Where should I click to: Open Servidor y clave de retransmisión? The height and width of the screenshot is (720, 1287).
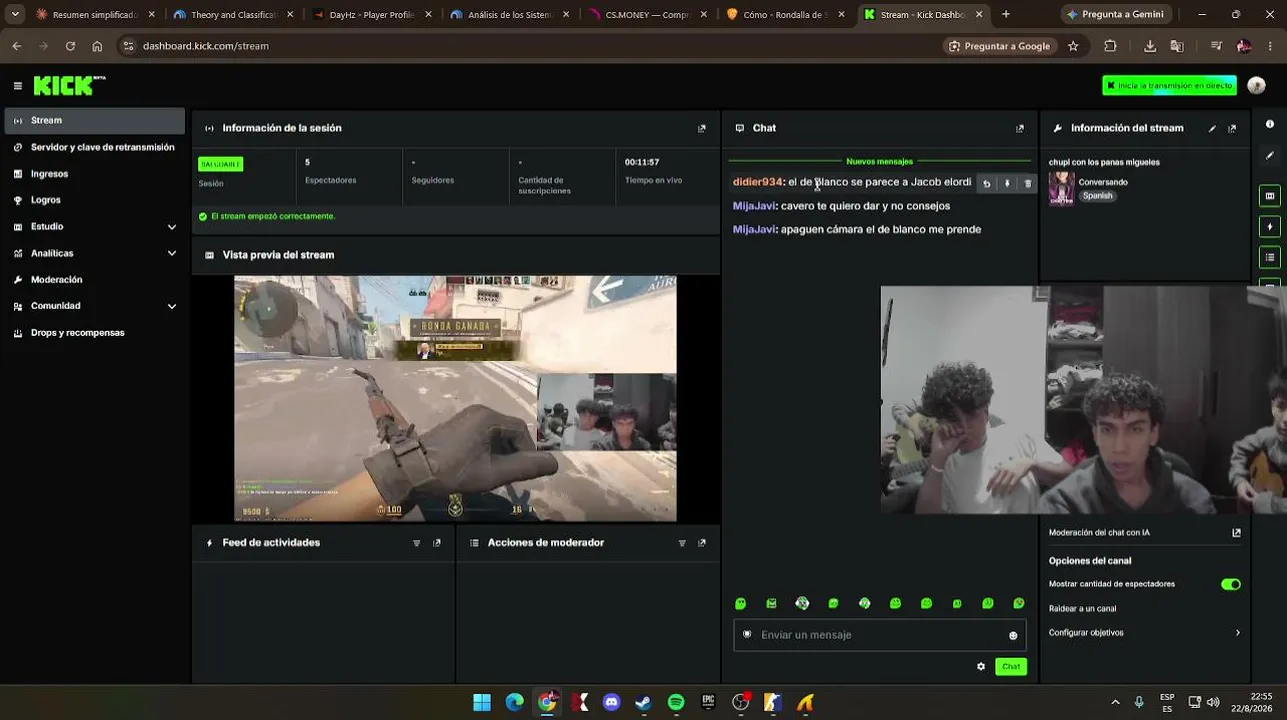coord(93,147)
